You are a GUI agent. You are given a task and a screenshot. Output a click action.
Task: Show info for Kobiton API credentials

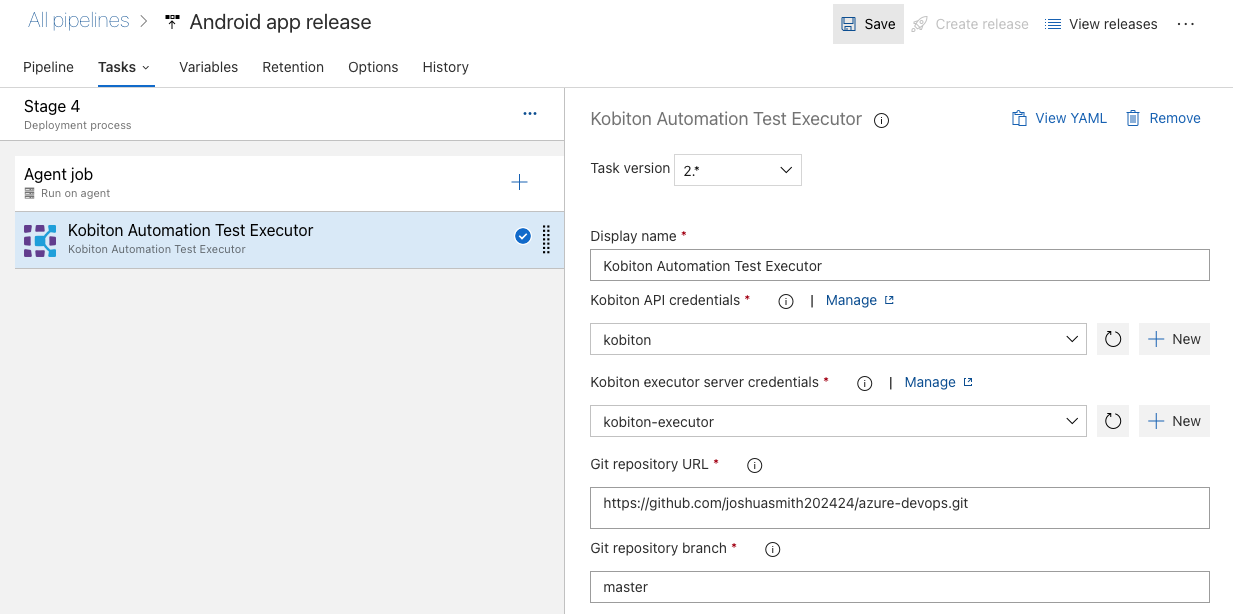coord(786,301)
